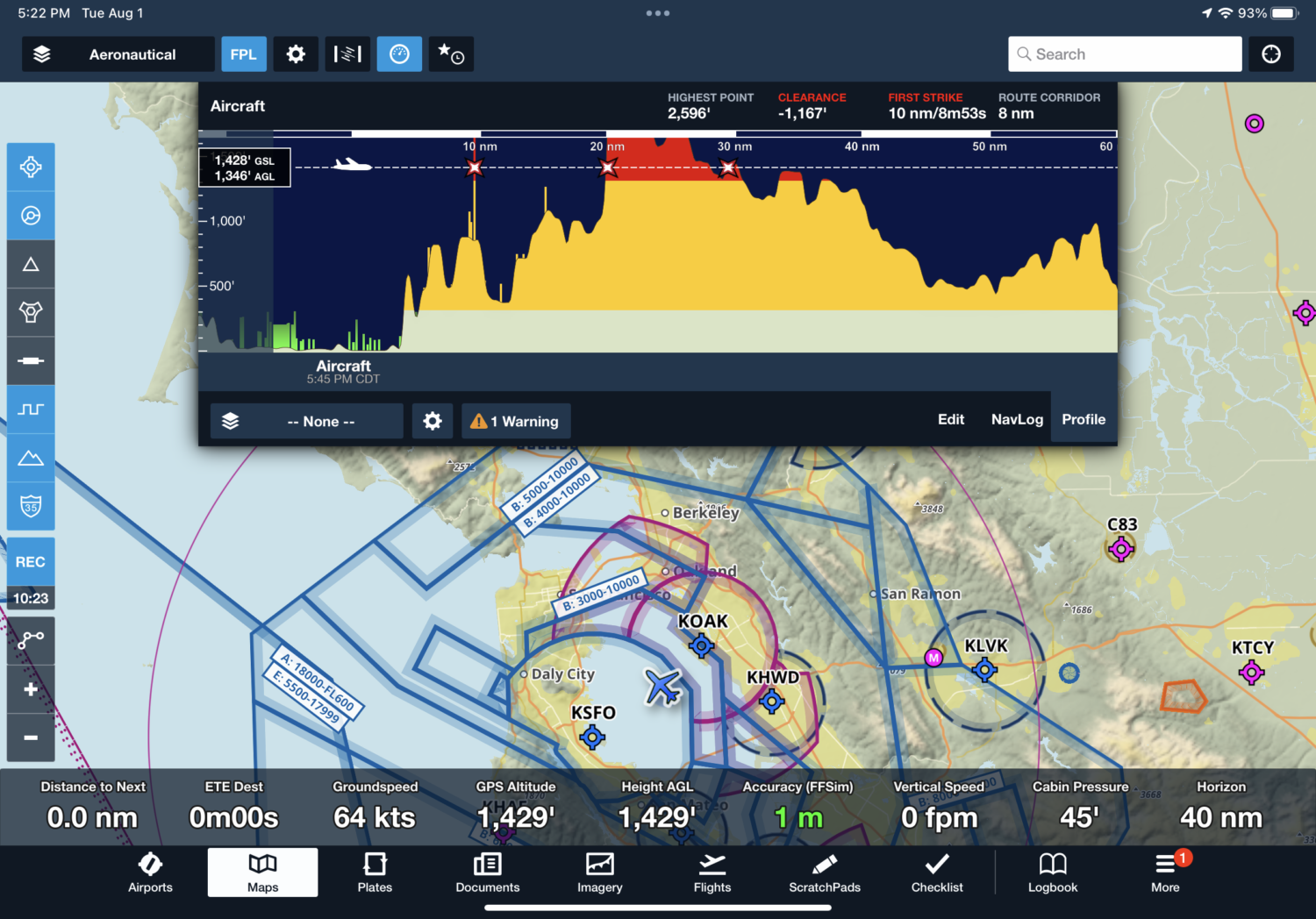Tap the zoom-in plus control on map

pos(31,688)
